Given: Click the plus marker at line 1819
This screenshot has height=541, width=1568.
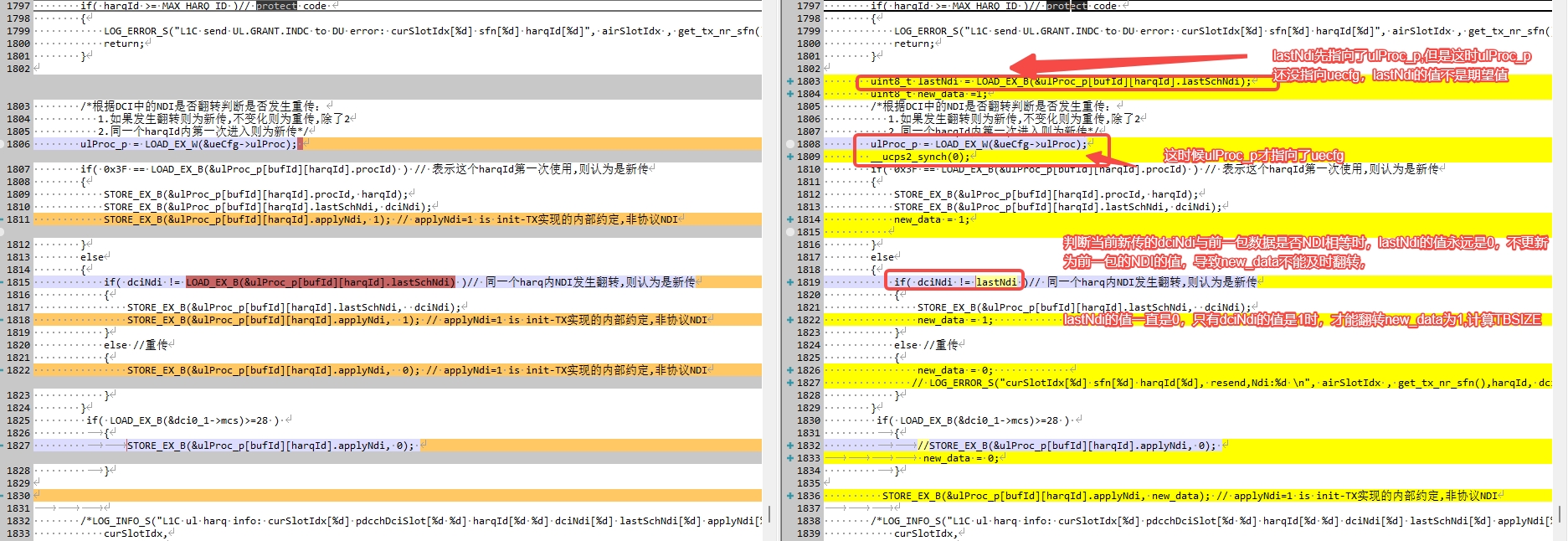Looking at the screenshot, I should pyautogui.click(x=790, y=282).
